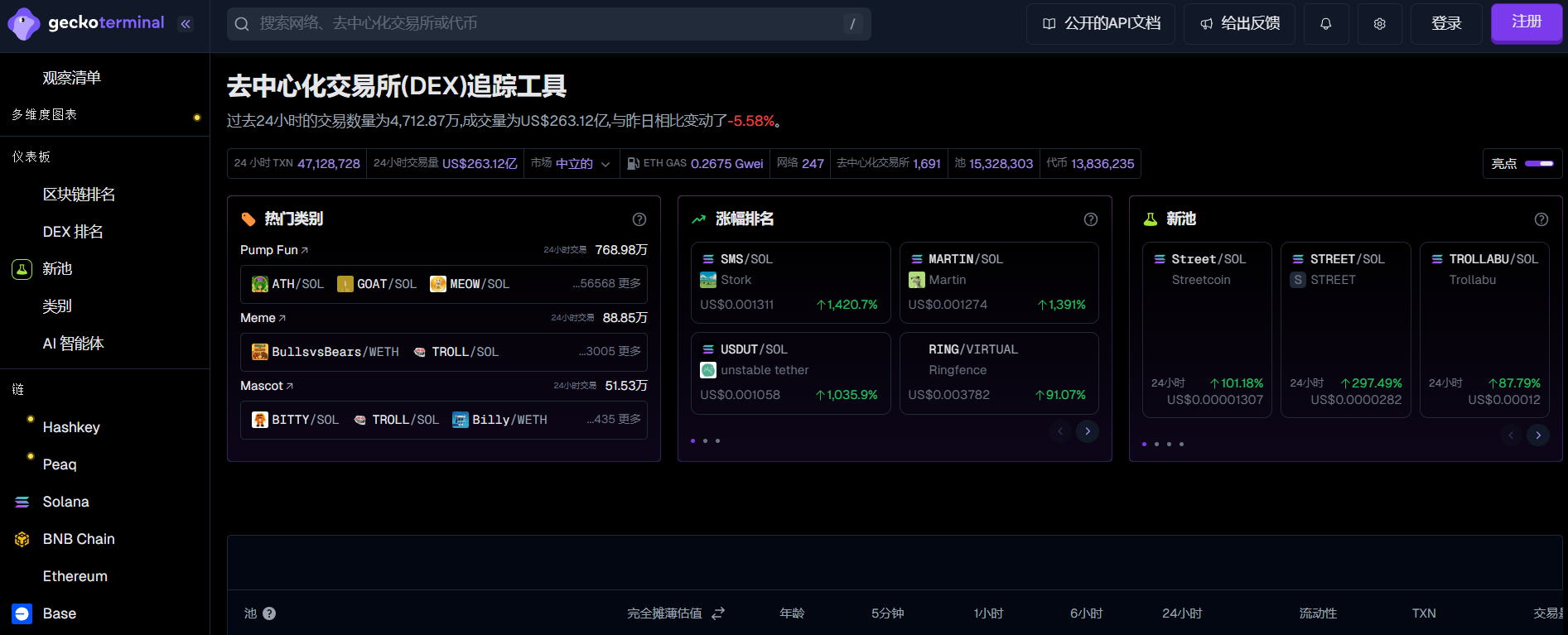The height and width of the screenshot is (635, 1568).
Task: Click Billy/WETH token icon
Action: (x=461, y=420)
